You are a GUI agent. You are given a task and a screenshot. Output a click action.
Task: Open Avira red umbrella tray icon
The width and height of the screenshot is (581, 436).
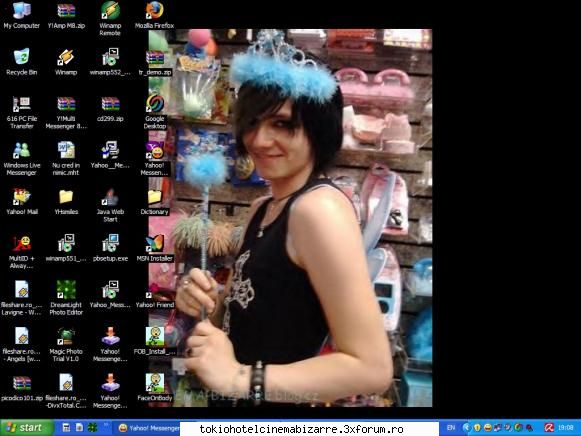point(549,428)
